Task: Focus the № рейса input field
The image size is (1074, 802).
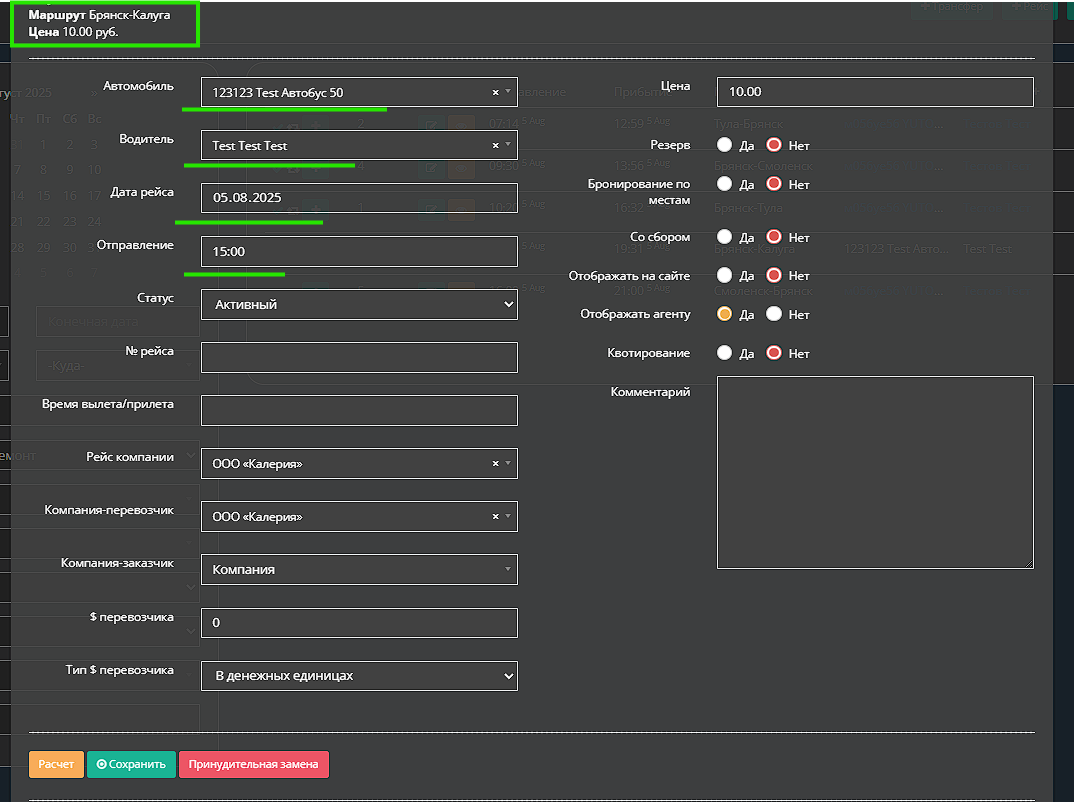Action: 359,357
